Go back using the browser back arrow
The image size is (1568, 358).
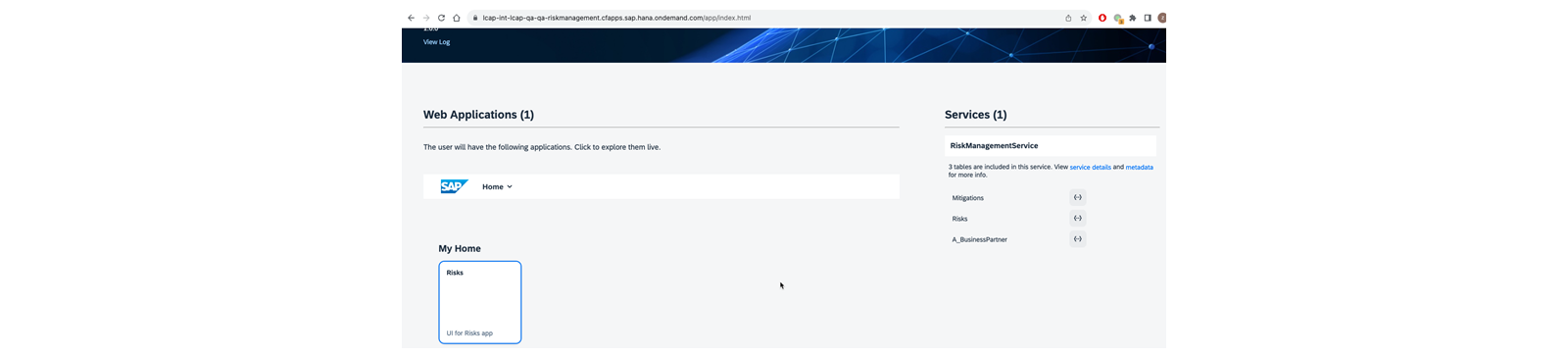411,18
